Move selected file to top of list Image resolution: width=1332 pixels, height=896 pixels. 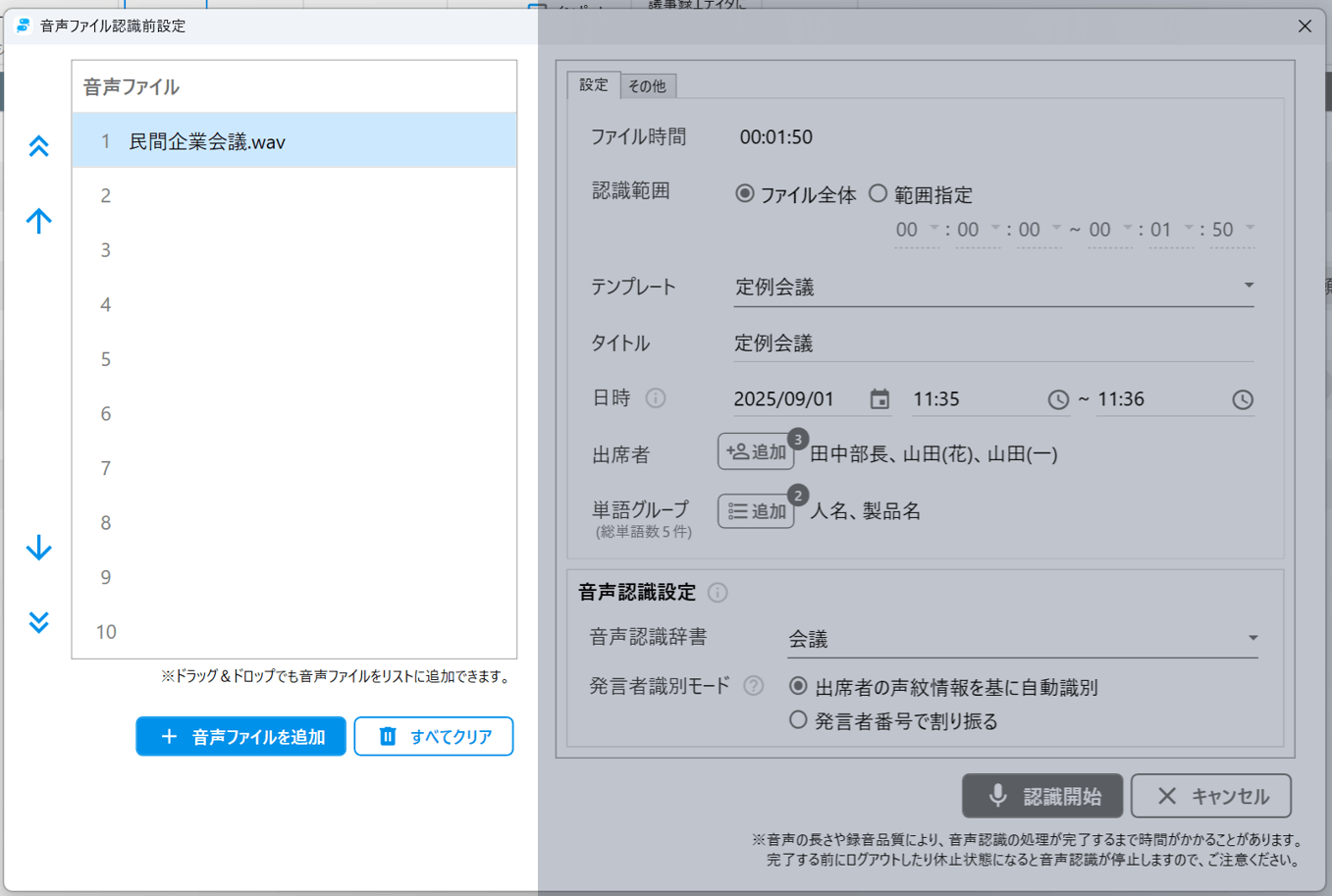38,146
